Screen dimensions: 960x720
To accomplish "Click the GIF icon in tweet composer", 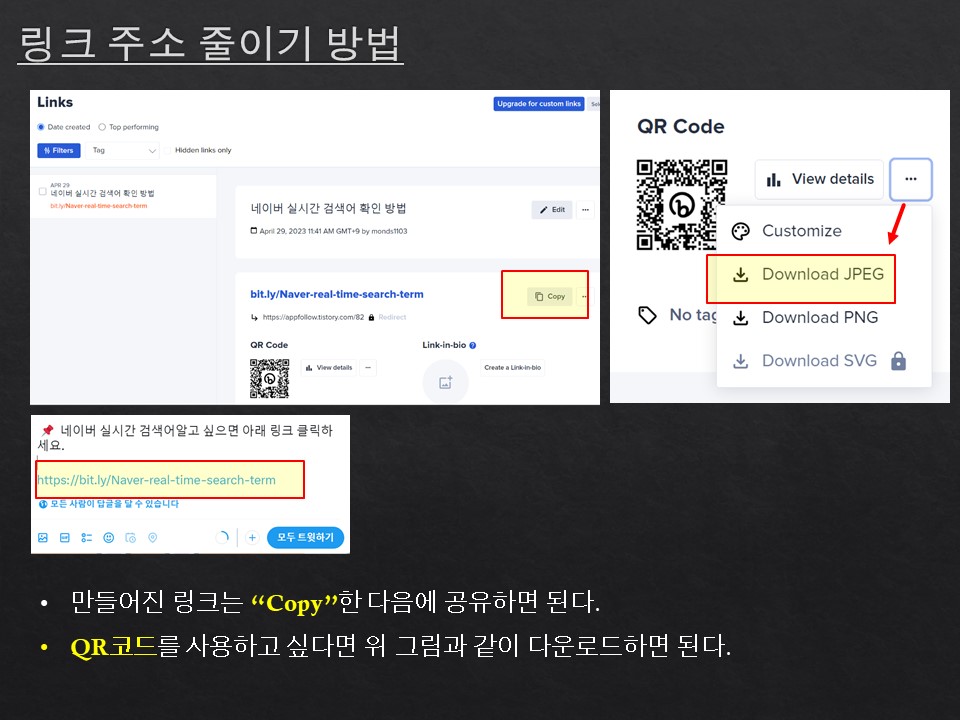I will click(65, 538).
